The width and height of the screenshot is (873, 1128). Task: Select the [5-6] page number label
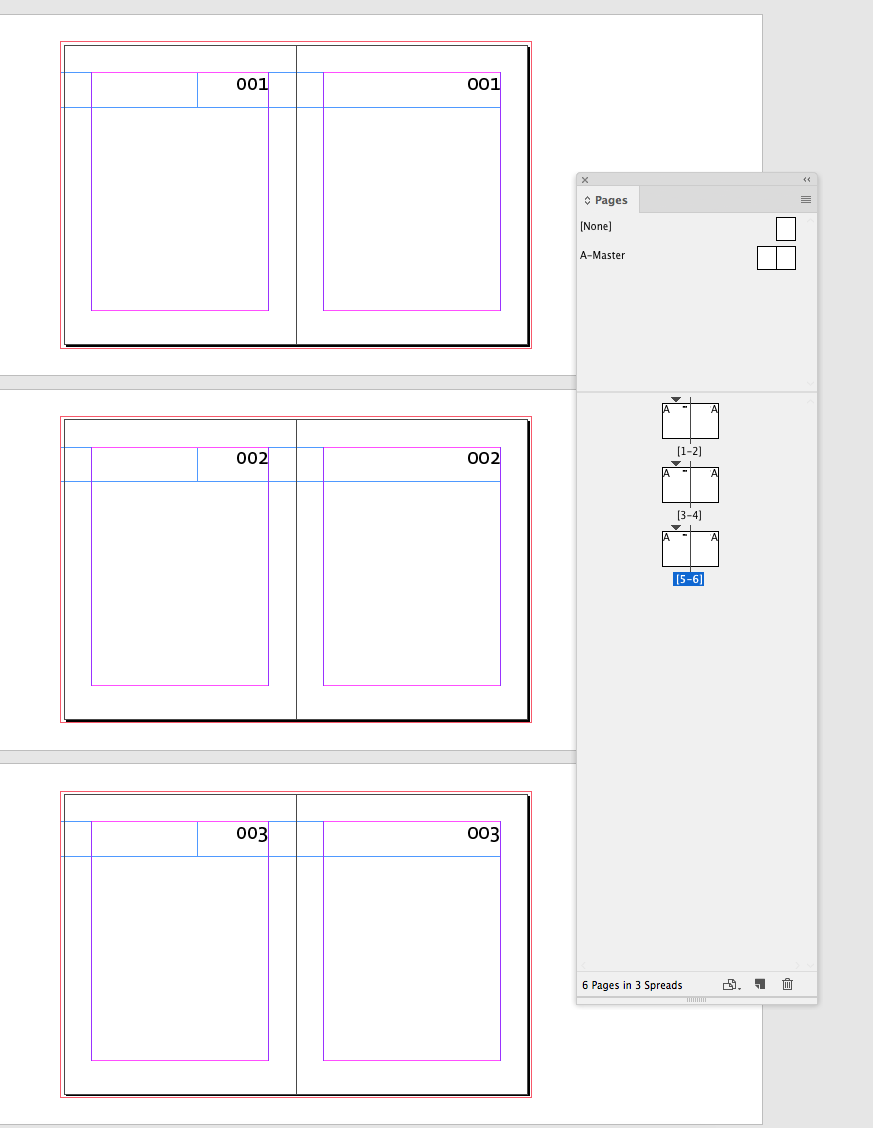(689, 578)
